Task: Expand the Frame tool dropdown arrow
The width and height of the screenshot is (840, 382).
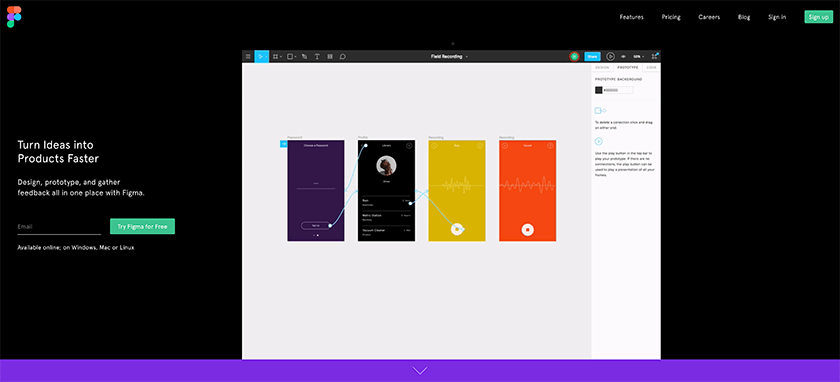Action: pos(281,57)
